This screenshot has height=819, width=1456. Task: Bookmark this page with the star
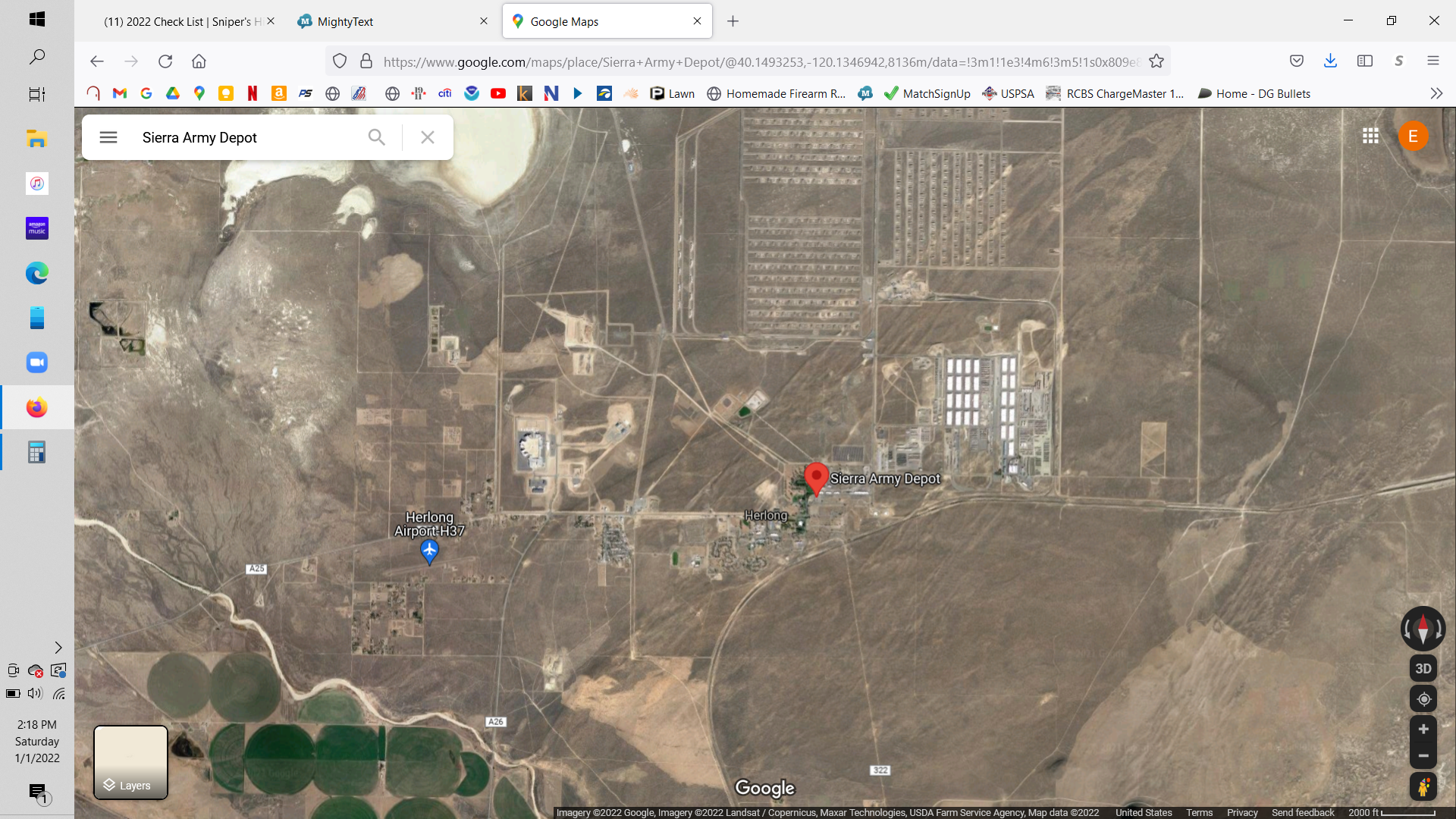coord(1156,61)
